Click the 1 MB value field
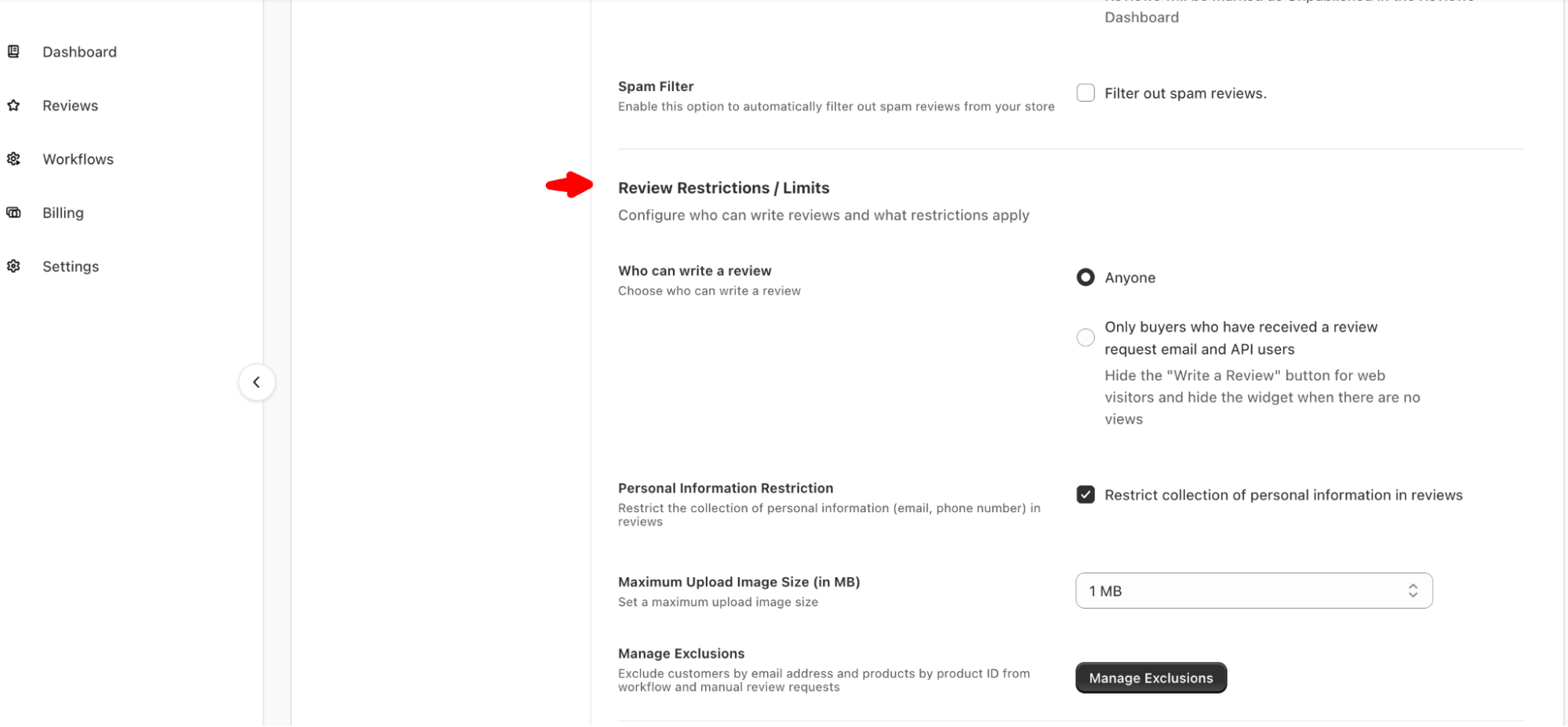Image resolution: width=1568 pixels, height=727 pixels. [1177, 590]
